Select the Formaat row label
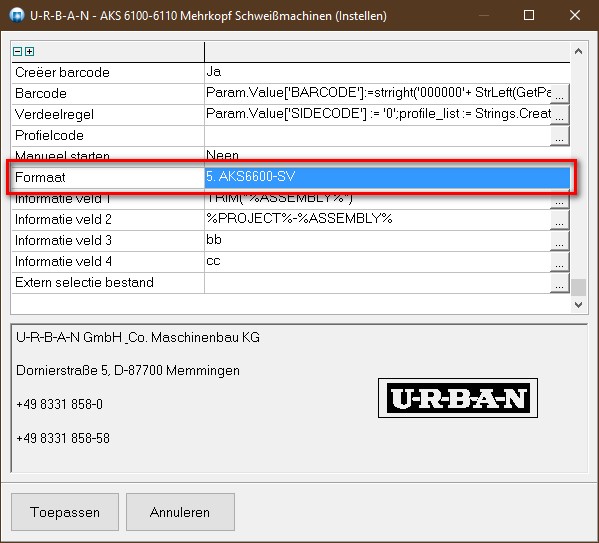This screenshot has width=599, height=543. point(40,177)
